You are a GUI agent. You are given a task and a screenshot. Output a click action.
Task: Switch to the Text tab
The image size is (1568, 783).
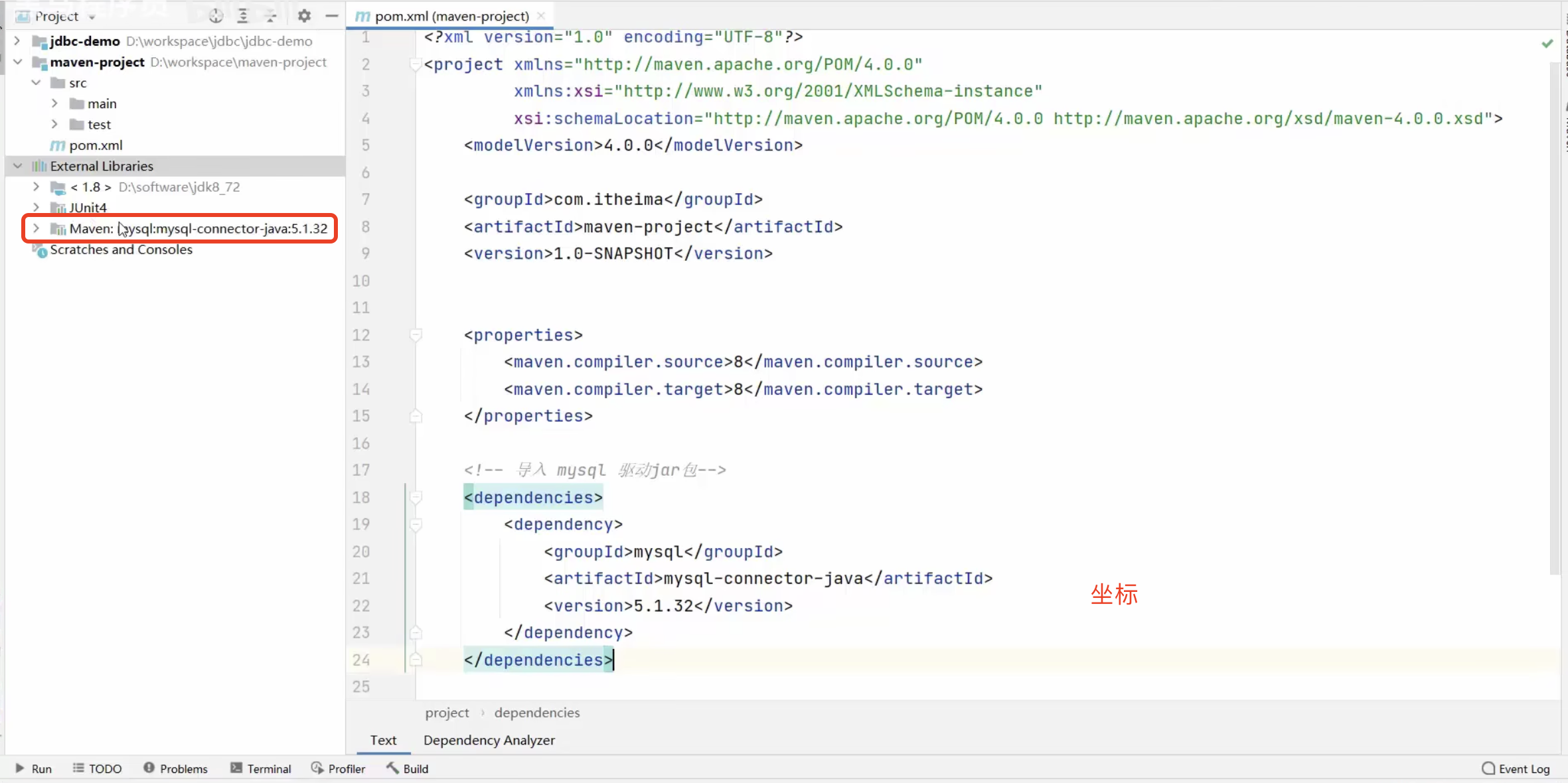pyautogui.click(x=383, y=740)
